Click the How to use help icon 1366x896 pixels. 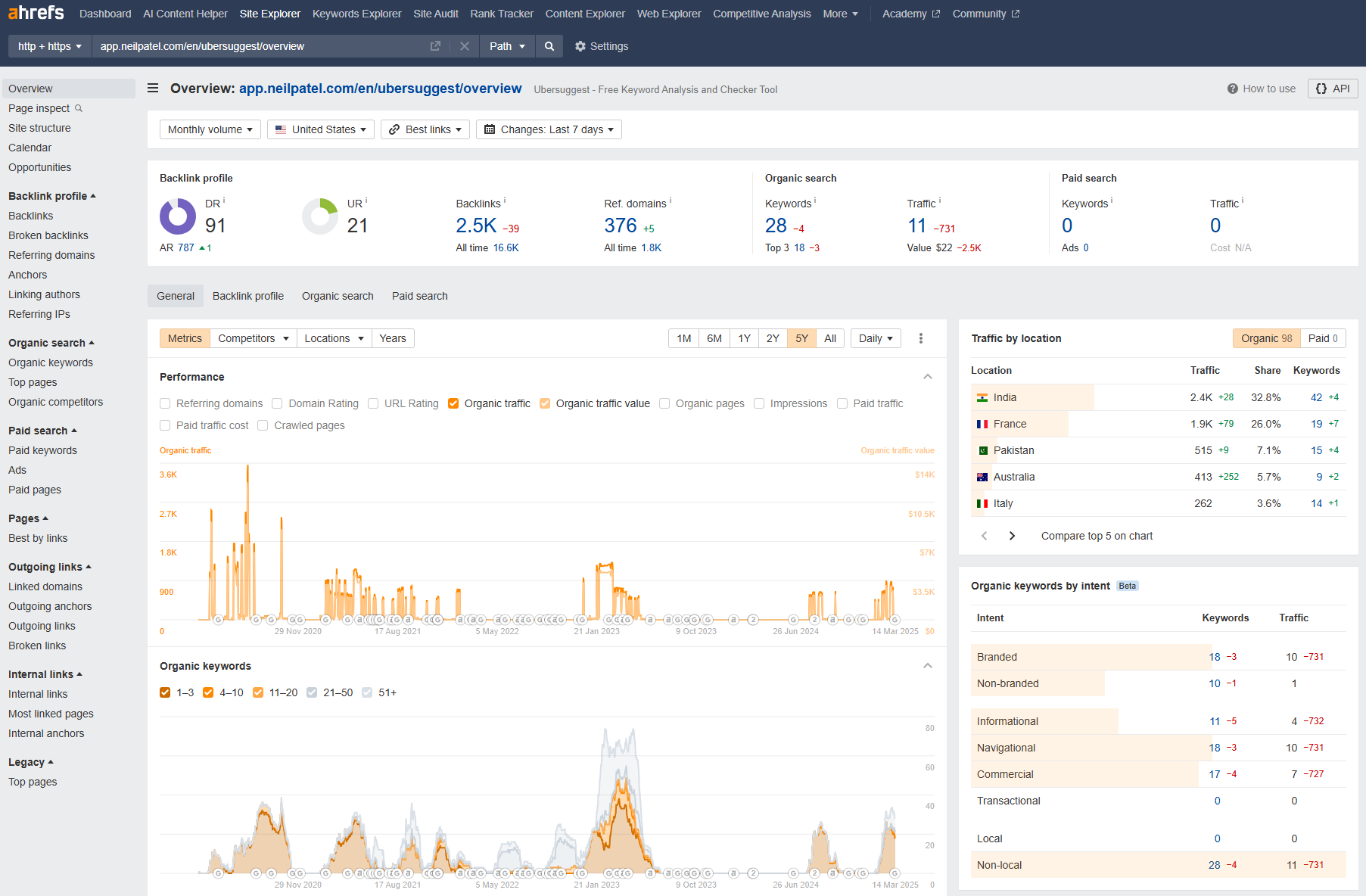[1233, 89]
